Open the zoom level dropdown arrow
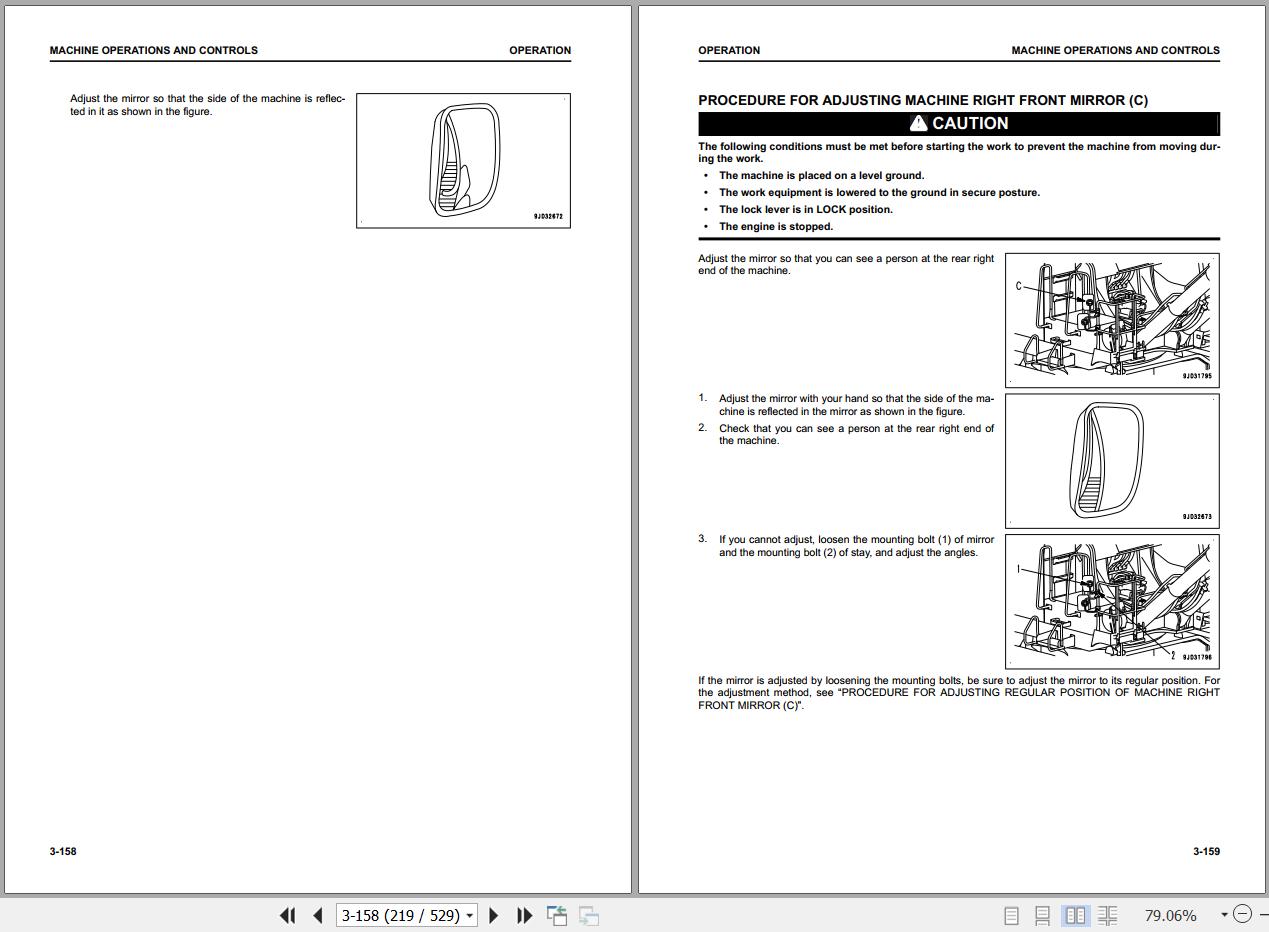The width and height of the screenshot is (1269, 932). [1224, 915]
